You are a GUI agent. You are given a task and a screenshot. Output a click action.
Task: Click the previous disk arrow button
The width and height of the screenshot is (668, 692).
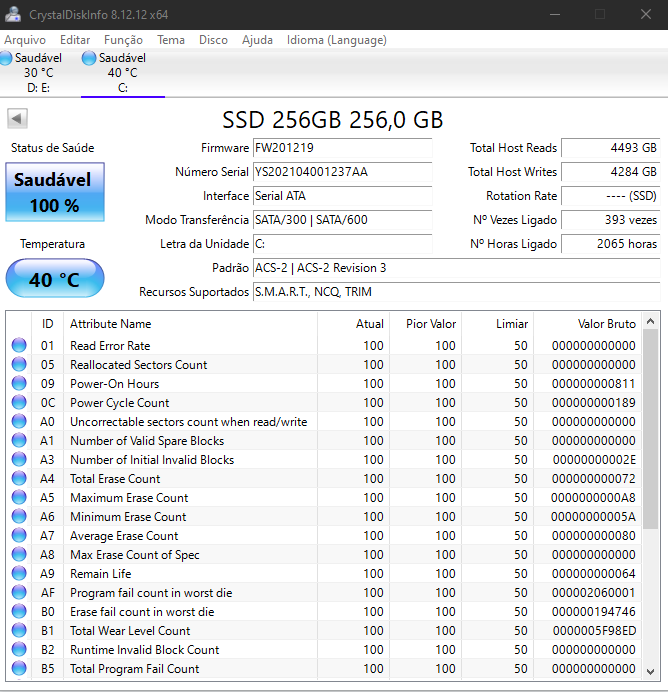[x=17, y=118]
